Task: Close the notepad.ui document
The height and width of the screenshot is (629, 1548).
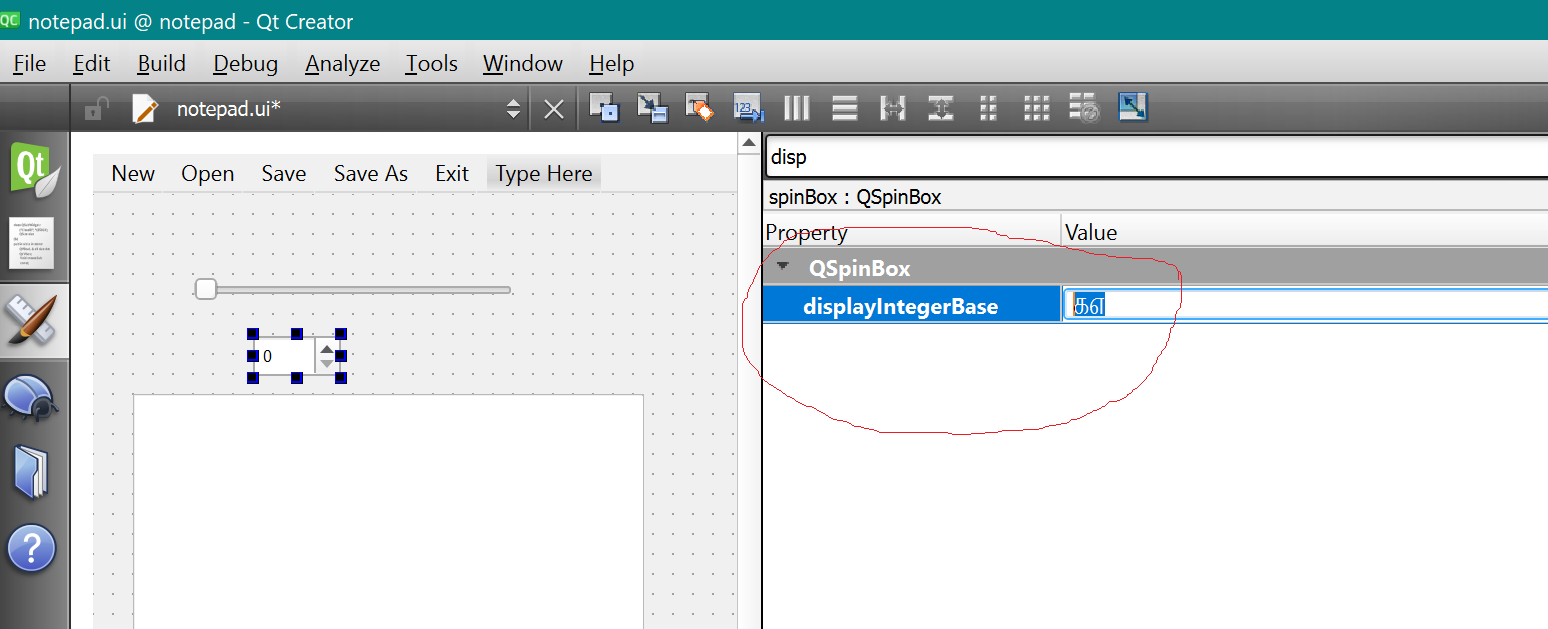Action: coord(554,109)
